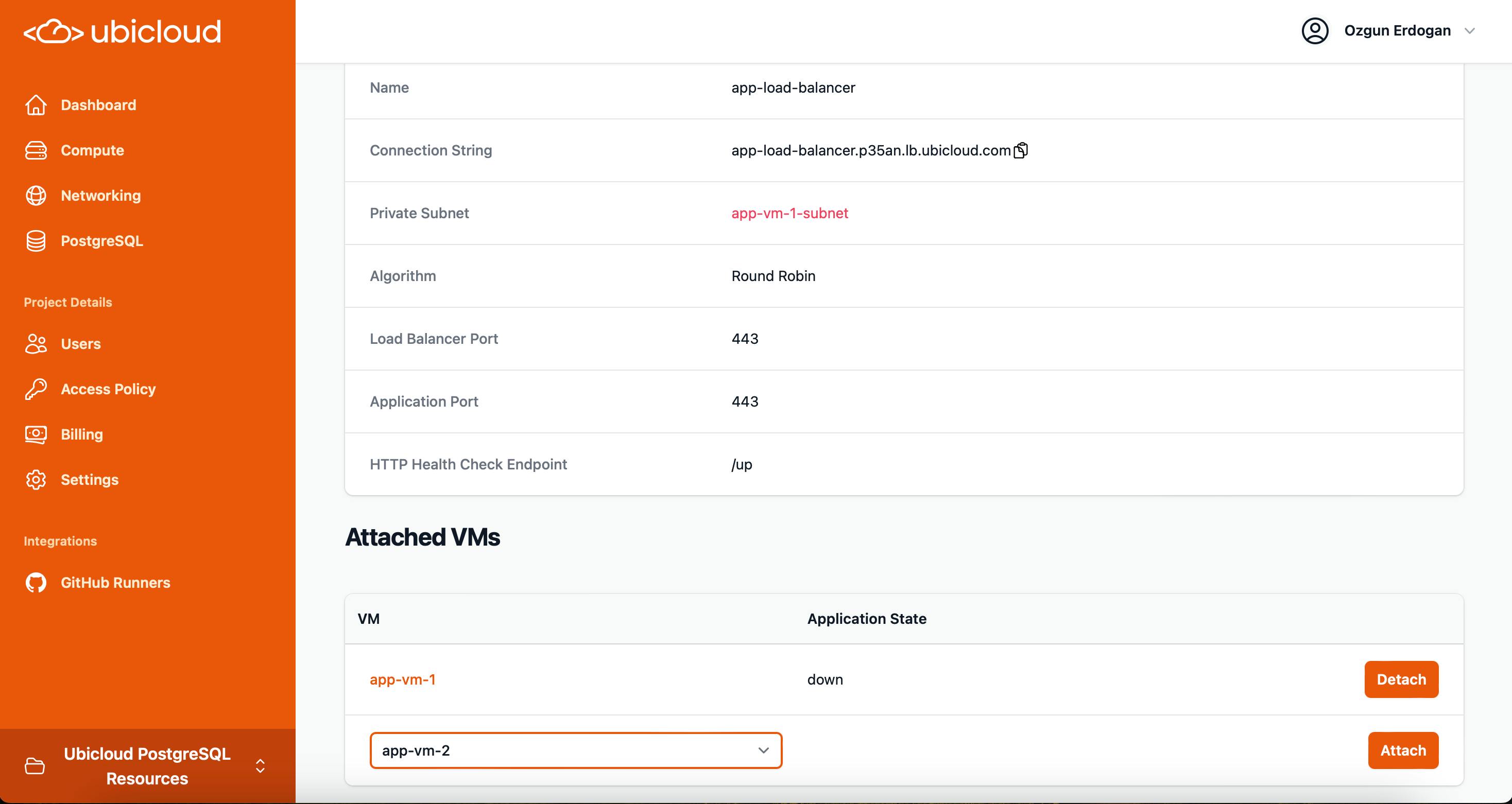
Task: Click the Users people icon
Action: click(36, 344)
